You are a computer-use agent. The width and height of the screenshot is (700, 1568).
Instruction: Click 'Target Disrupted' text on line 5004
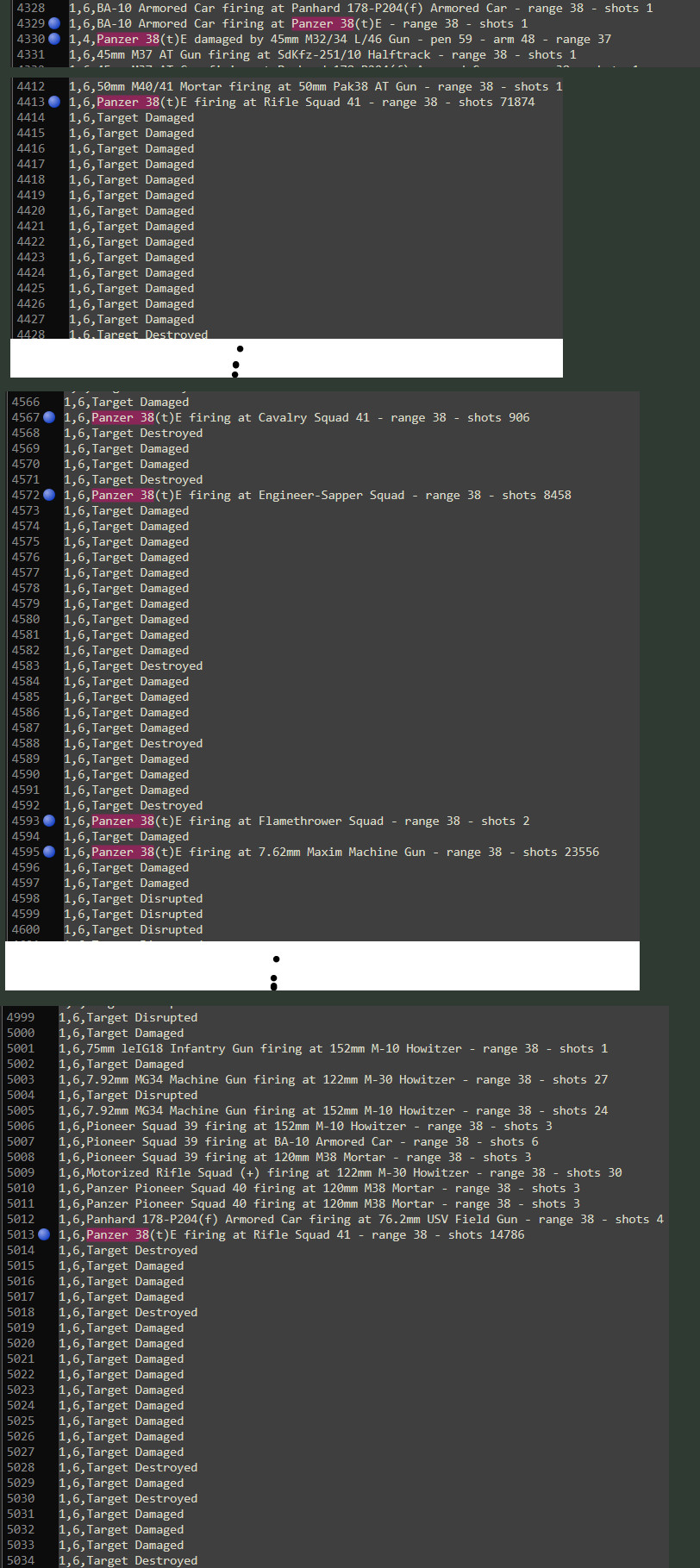pos(141,1095)
